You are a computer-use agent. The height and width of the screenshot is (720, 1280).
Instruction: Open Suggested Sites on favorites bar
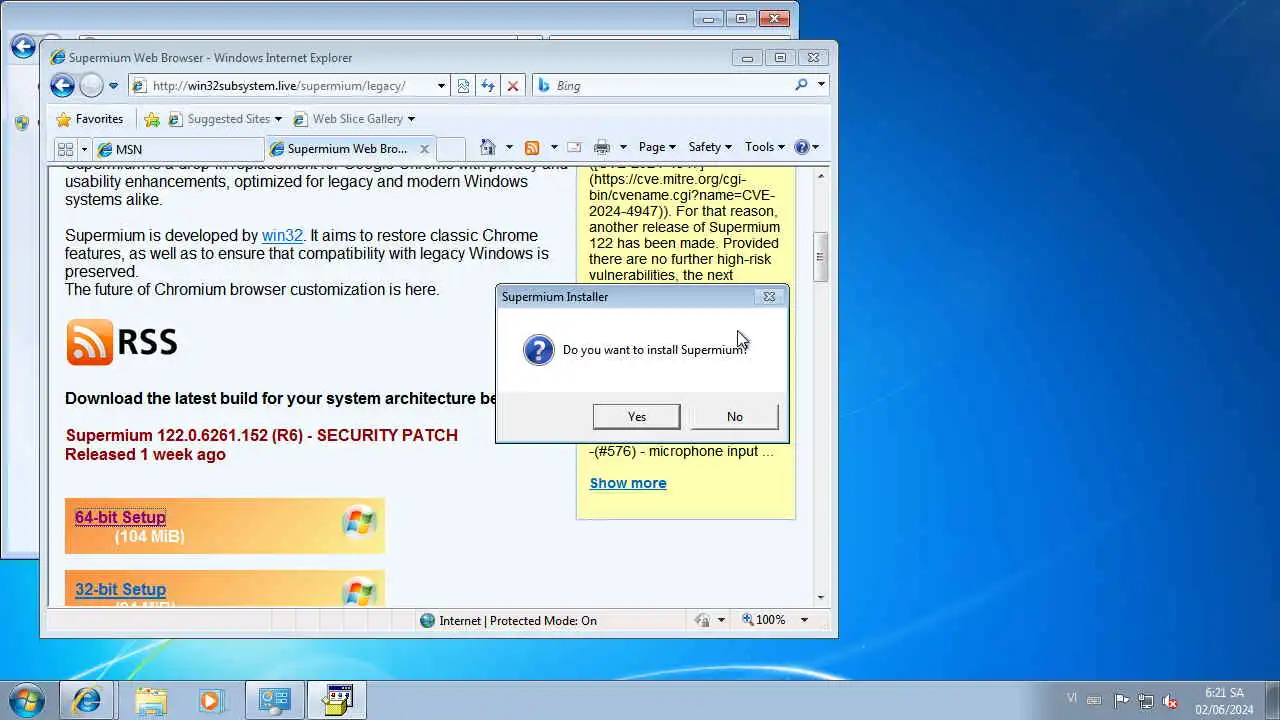click(x=225, y=119)
